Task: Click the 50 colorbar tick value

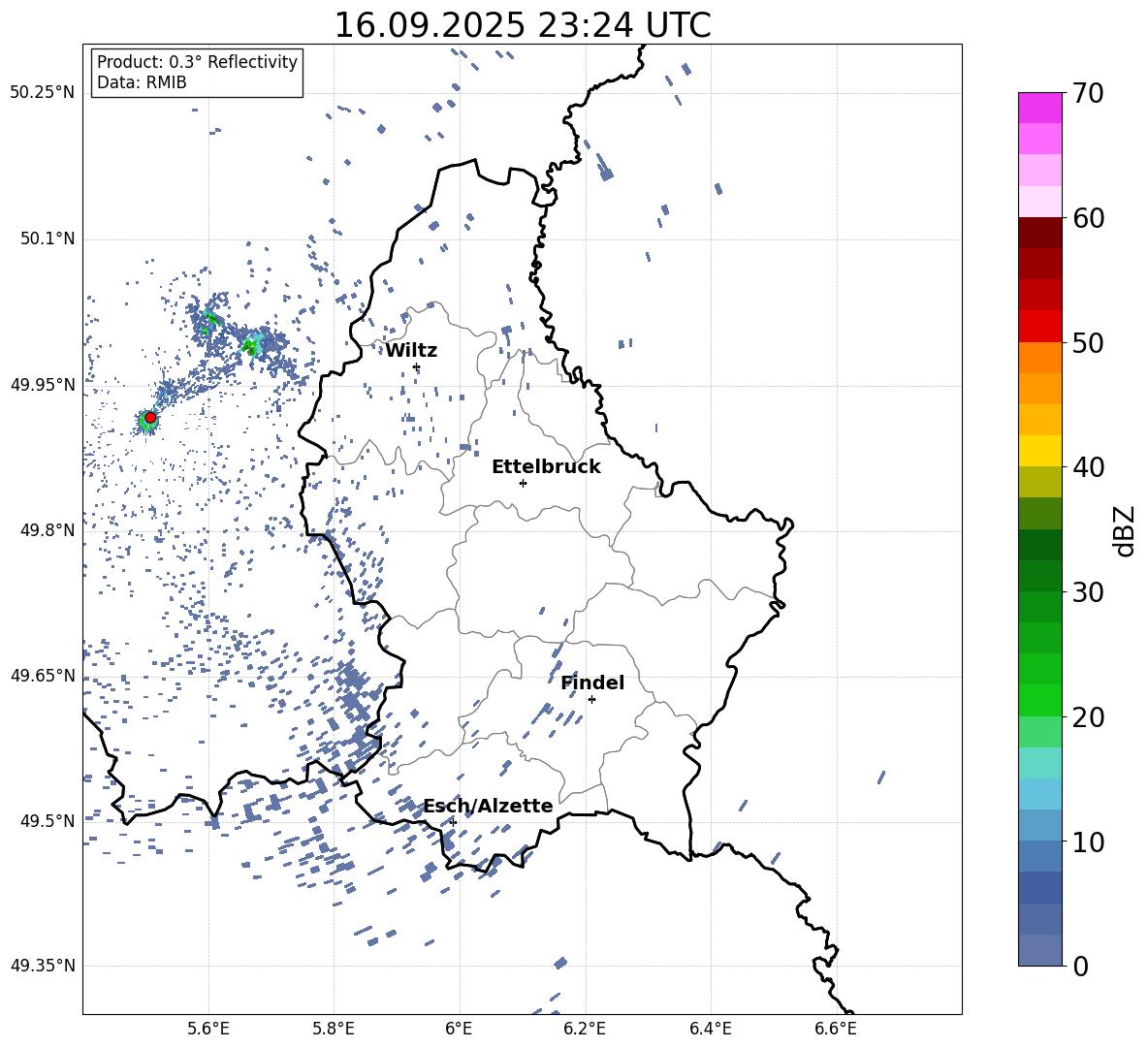Action: click(1088, 342)
